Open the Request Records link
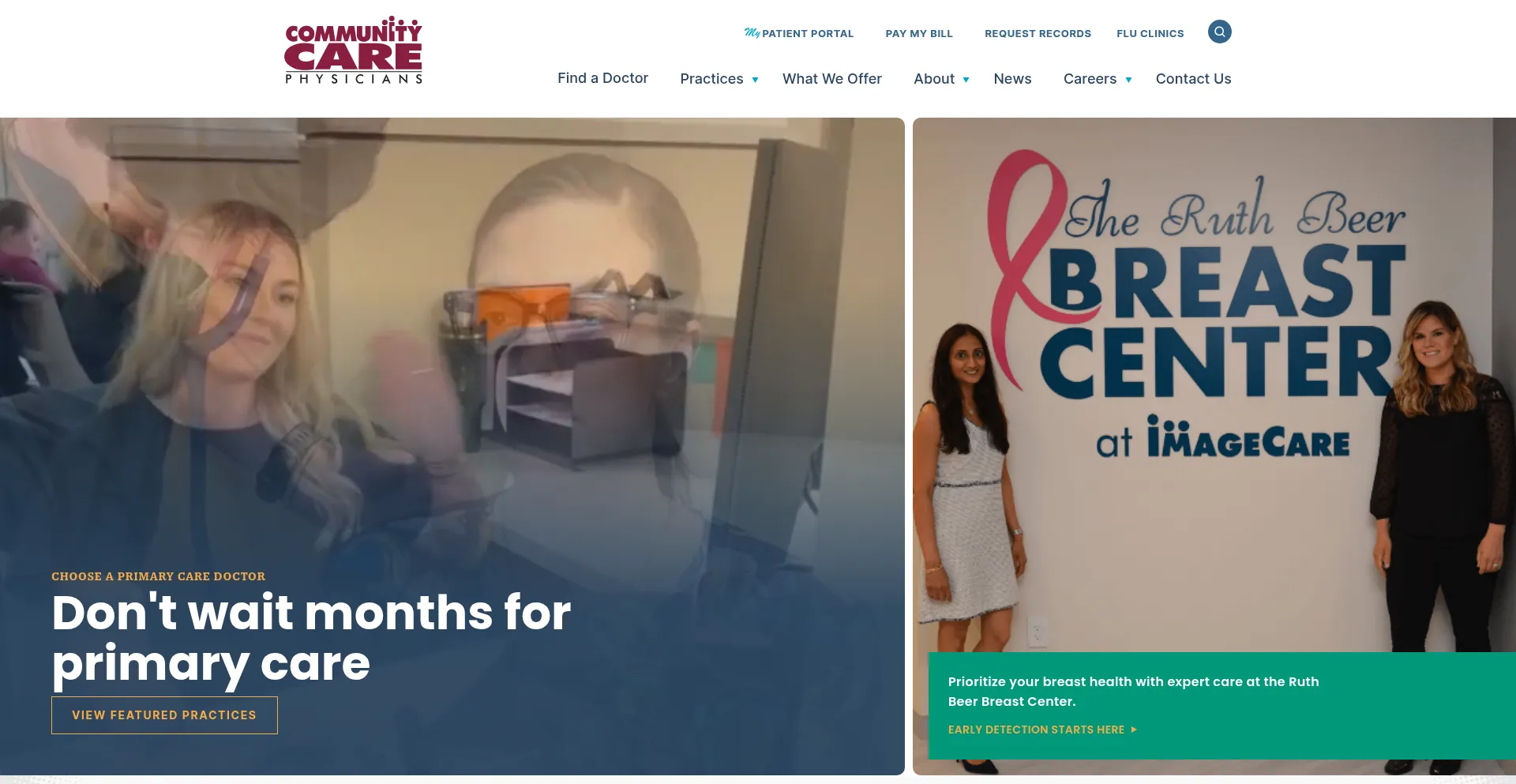Image resolution: width=1516 pixels, height=784 pixels. click(x=1038, y=33)
